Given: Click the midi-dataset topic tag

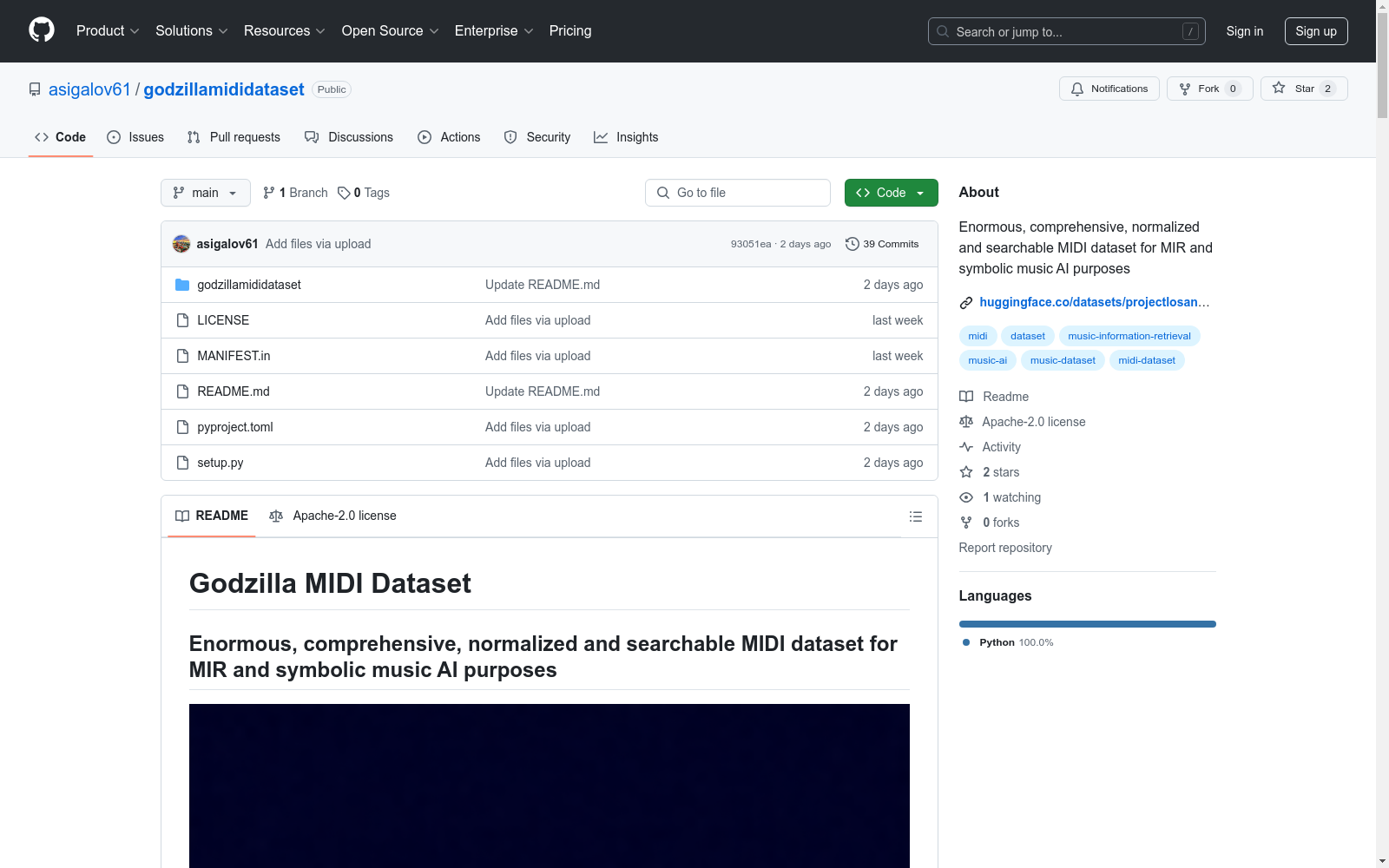Looking at the screenshot, I should [1147, 360].
